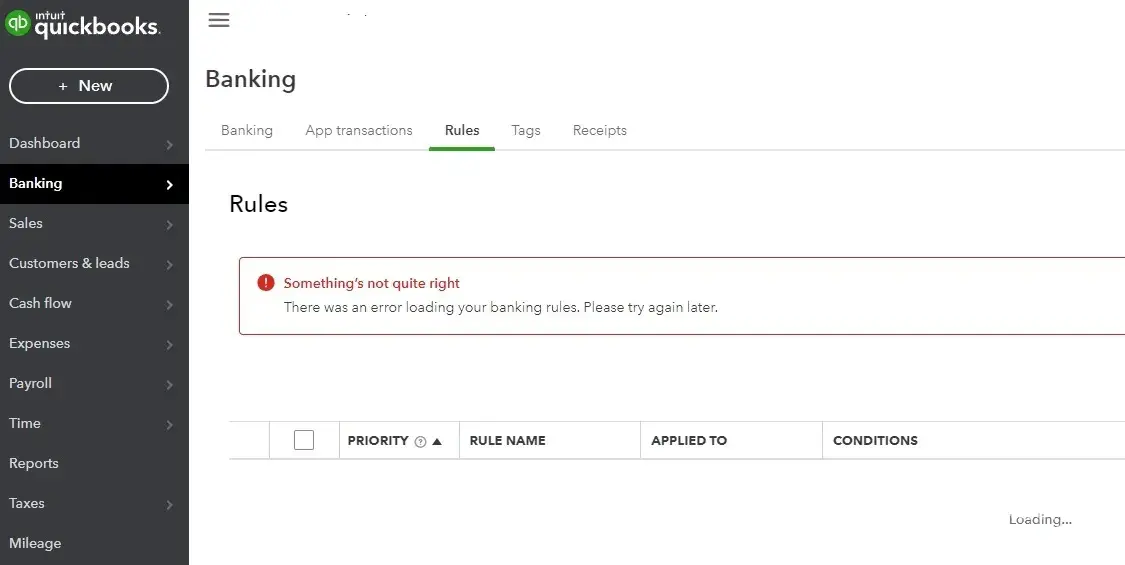Expand the Sales submenu arrow
The width and height of the screenshot is (1125, 565).
click(x=169, y=224)
